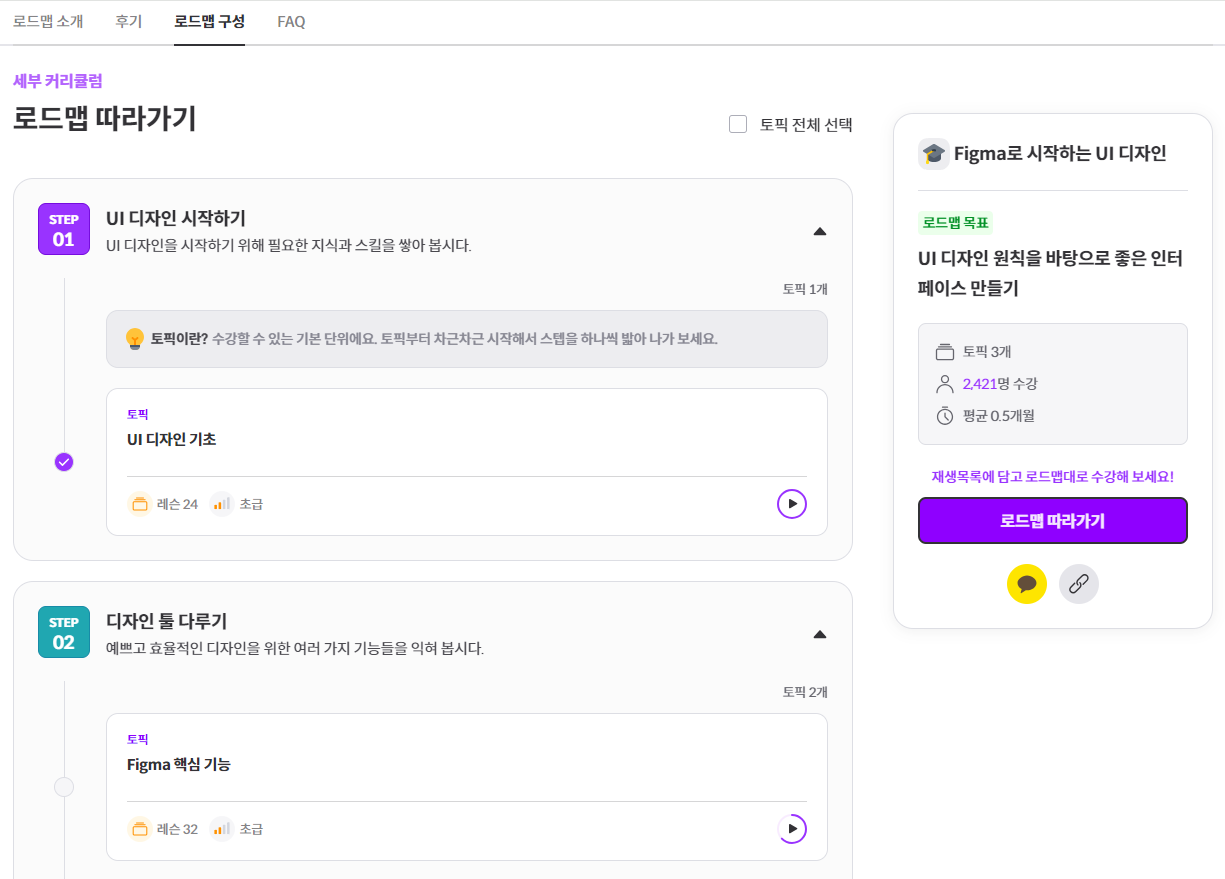Click the person icon beside 2,421명 수강
This screenshot has width=1225, height=879.
pyautogui.click(x=945, y=384)
